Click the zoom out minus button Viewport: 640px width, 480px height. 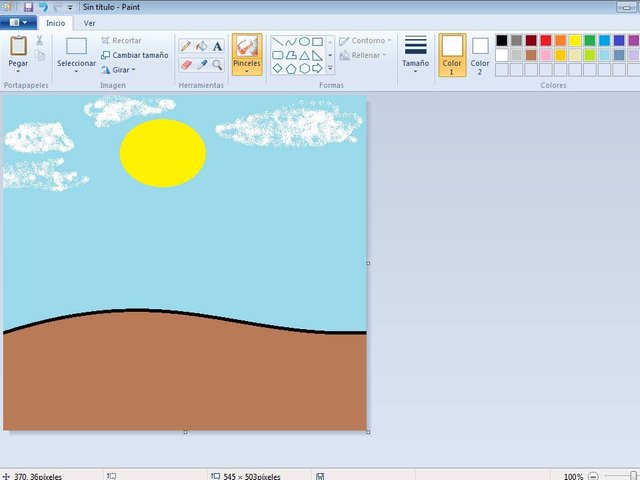click(593, 476)
